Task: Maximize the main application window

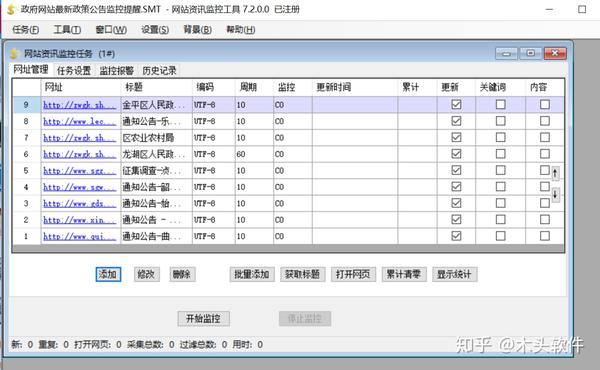Action: 582,9
